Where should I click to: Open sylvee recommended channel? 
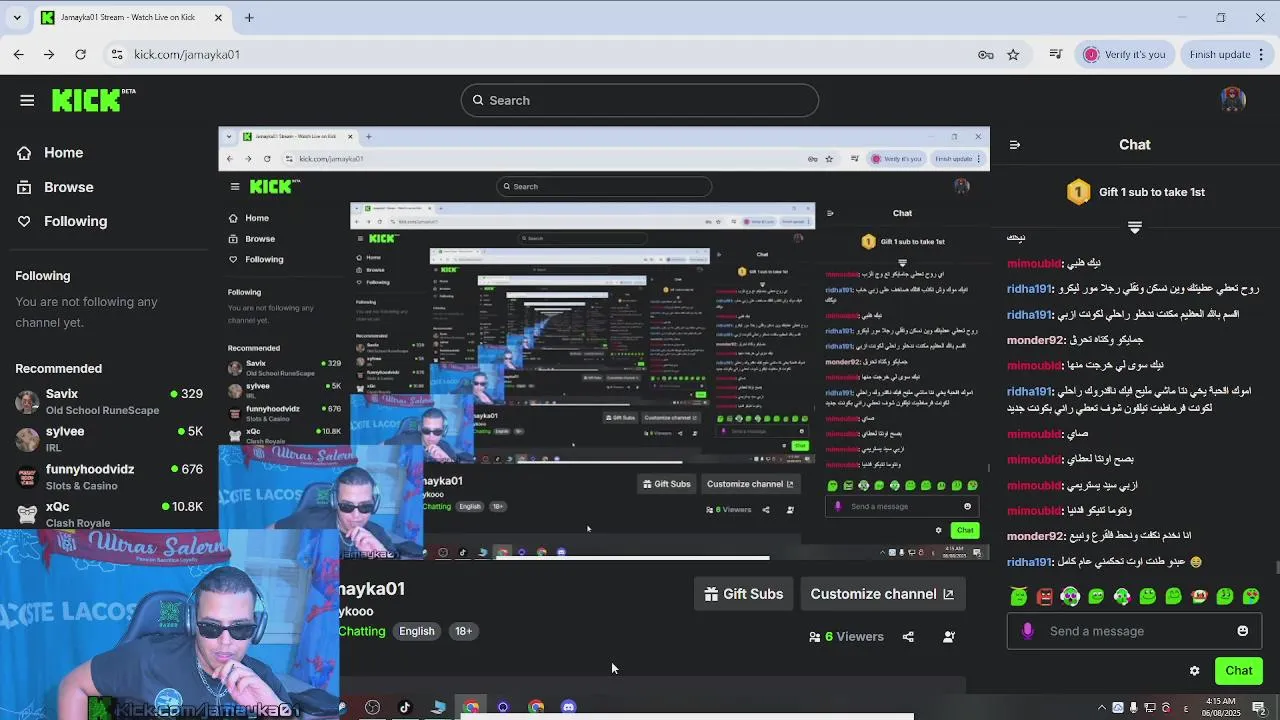coord(109,439)
